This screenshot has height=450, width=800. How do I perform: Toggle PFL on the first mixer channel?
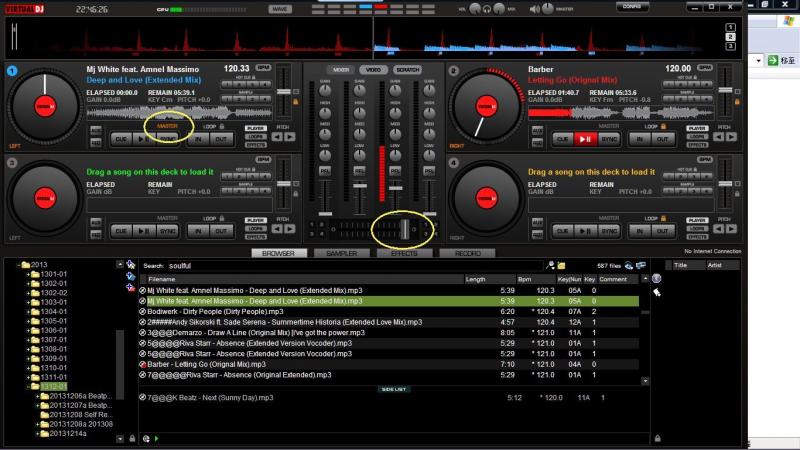326,171
